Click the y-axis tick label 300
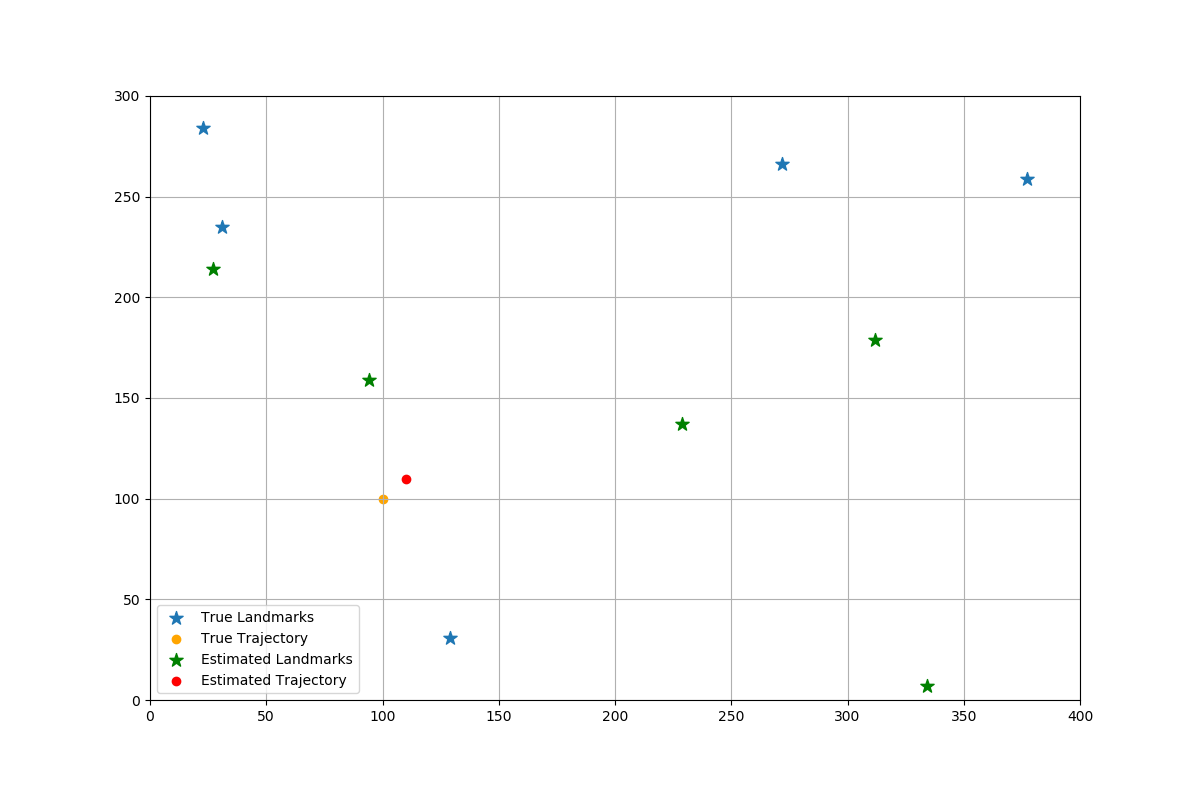The width and height of the screenshot is (1200, 800). point(127,97)
